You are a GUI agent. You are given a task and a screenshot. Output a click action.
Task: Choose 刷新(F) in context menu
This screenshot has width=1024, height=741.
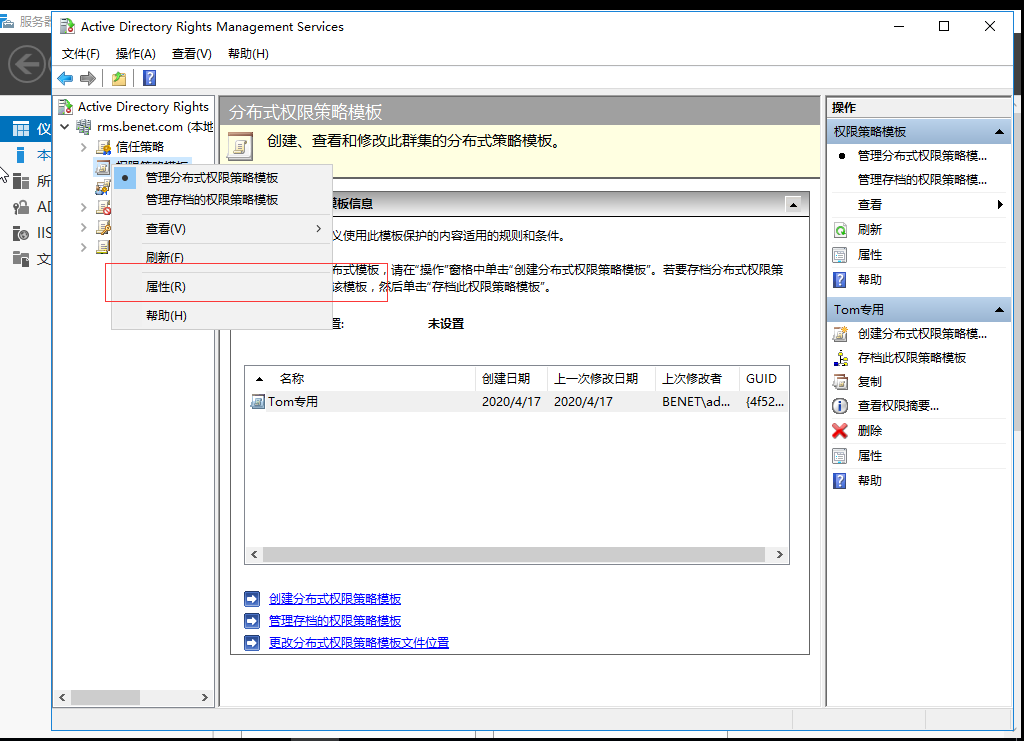(x=222, y=257)
